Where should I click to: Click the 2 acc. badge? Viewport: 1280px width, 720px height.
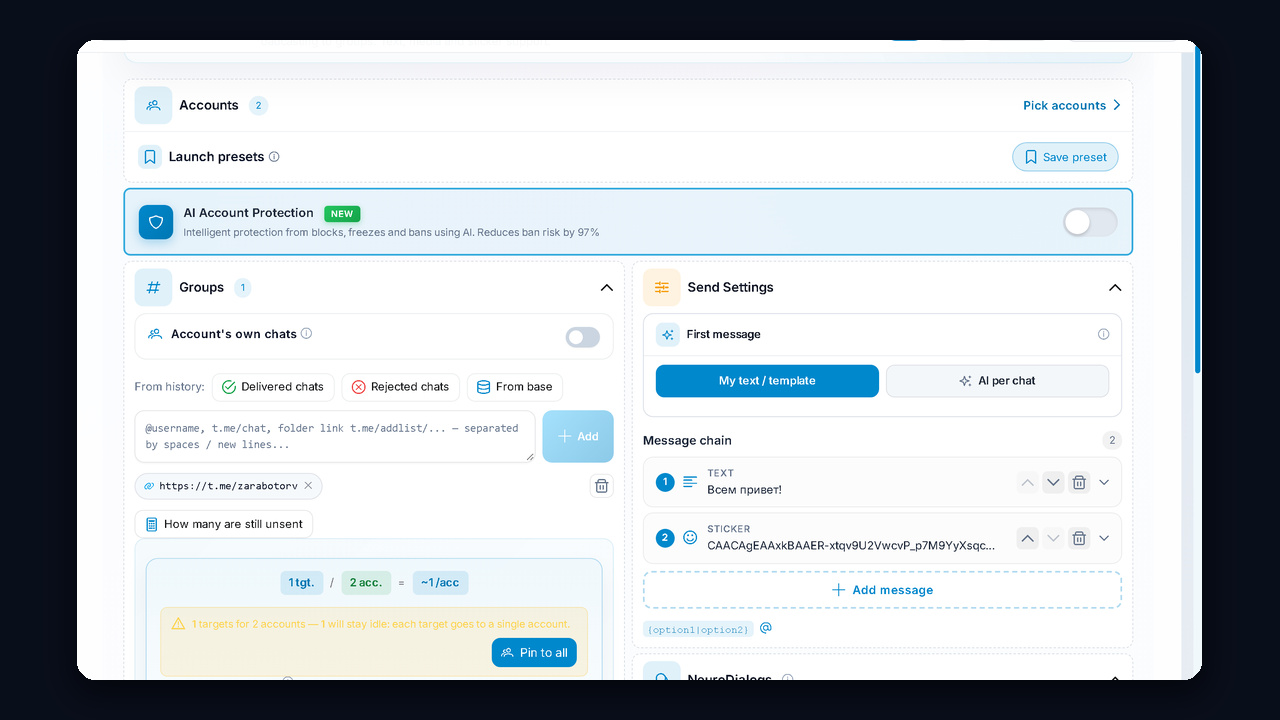366,583
